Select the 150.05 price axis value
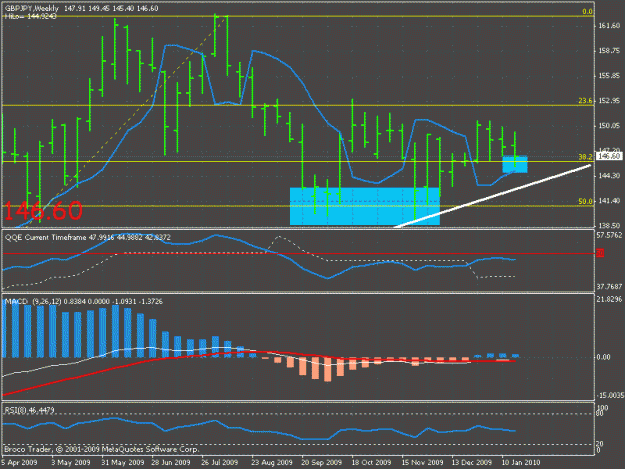The width and height of the screenshot is (625, 469). 609,126
